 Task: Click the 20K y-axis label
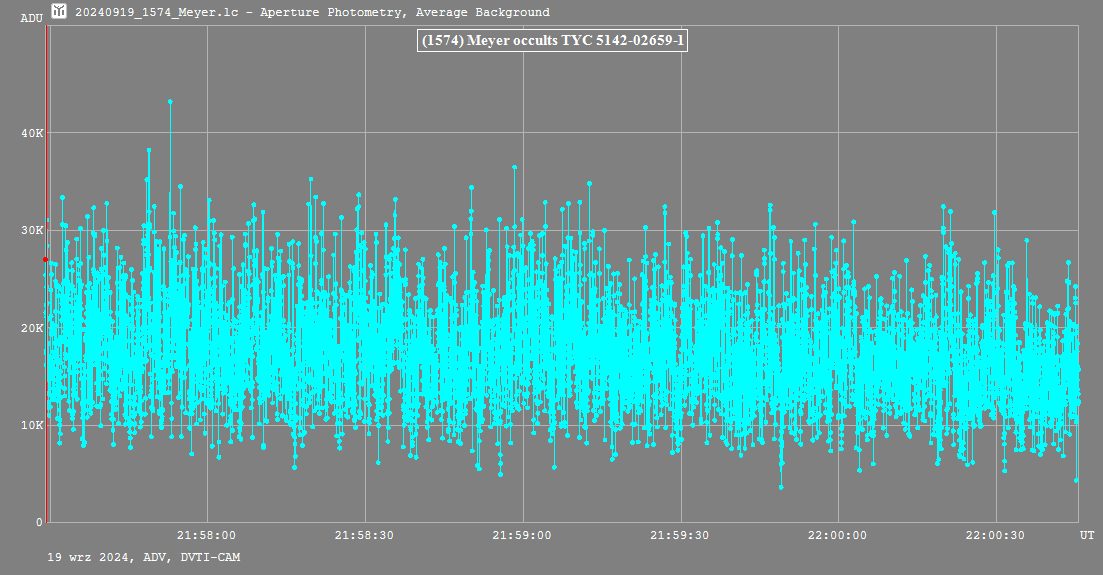(32, 328)
